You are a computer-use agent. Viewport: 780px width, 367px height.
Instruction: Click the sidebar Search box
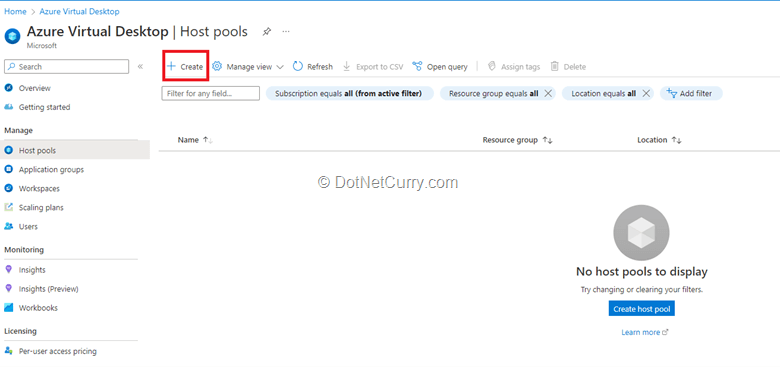click(67, 67)
